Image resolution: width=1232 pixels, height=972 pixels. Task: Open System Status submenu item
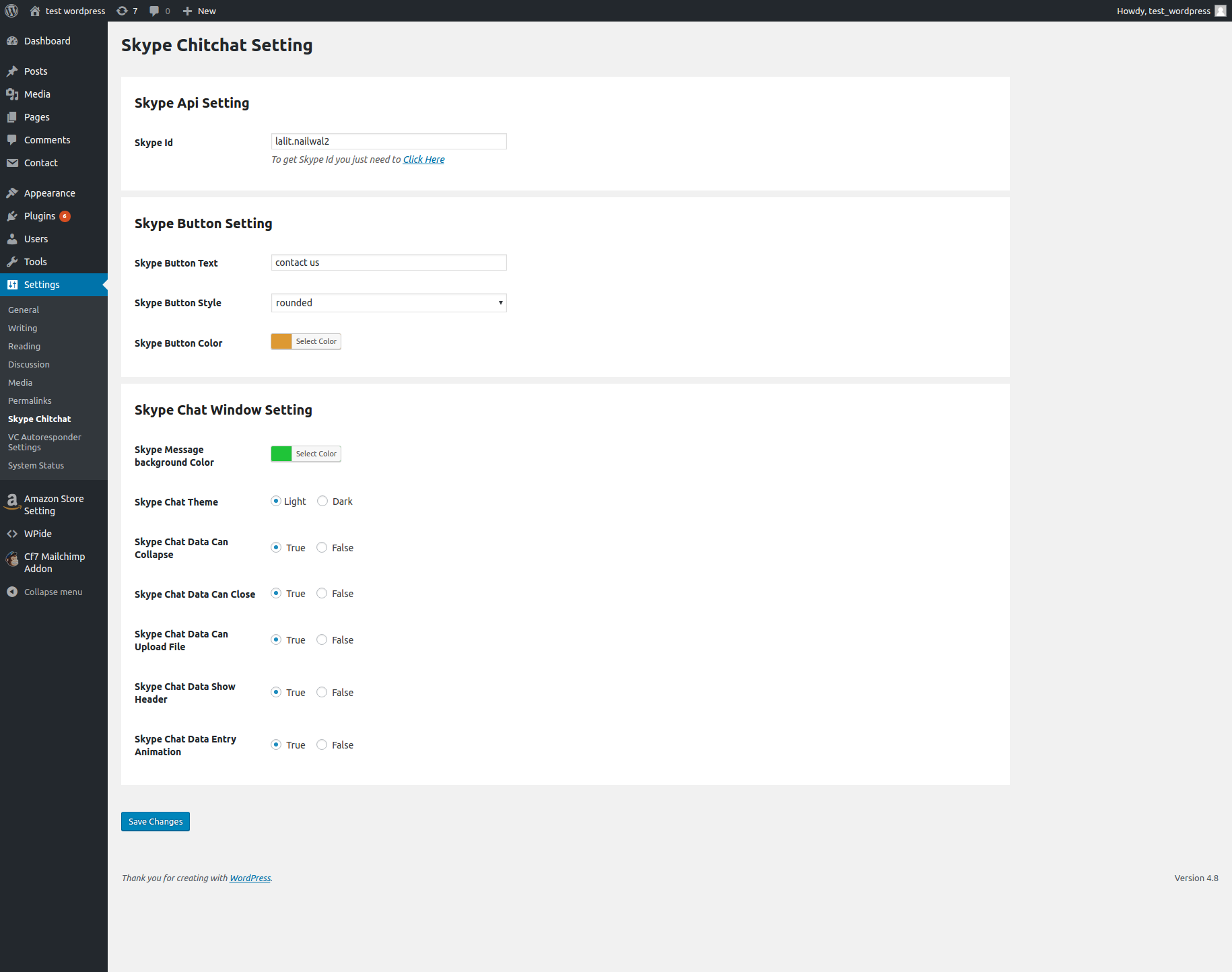[x=36, y=465]
